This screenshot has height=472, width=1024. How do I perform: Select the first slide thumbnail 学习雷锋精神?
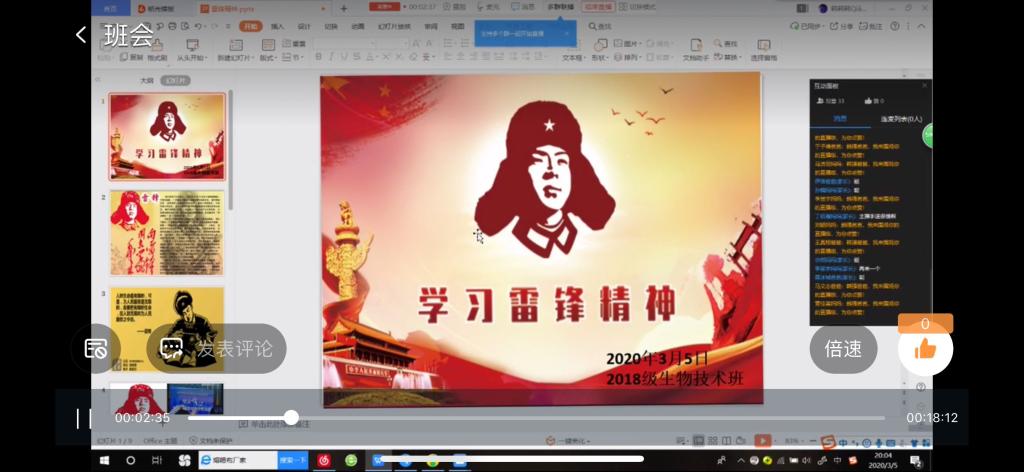167,136
